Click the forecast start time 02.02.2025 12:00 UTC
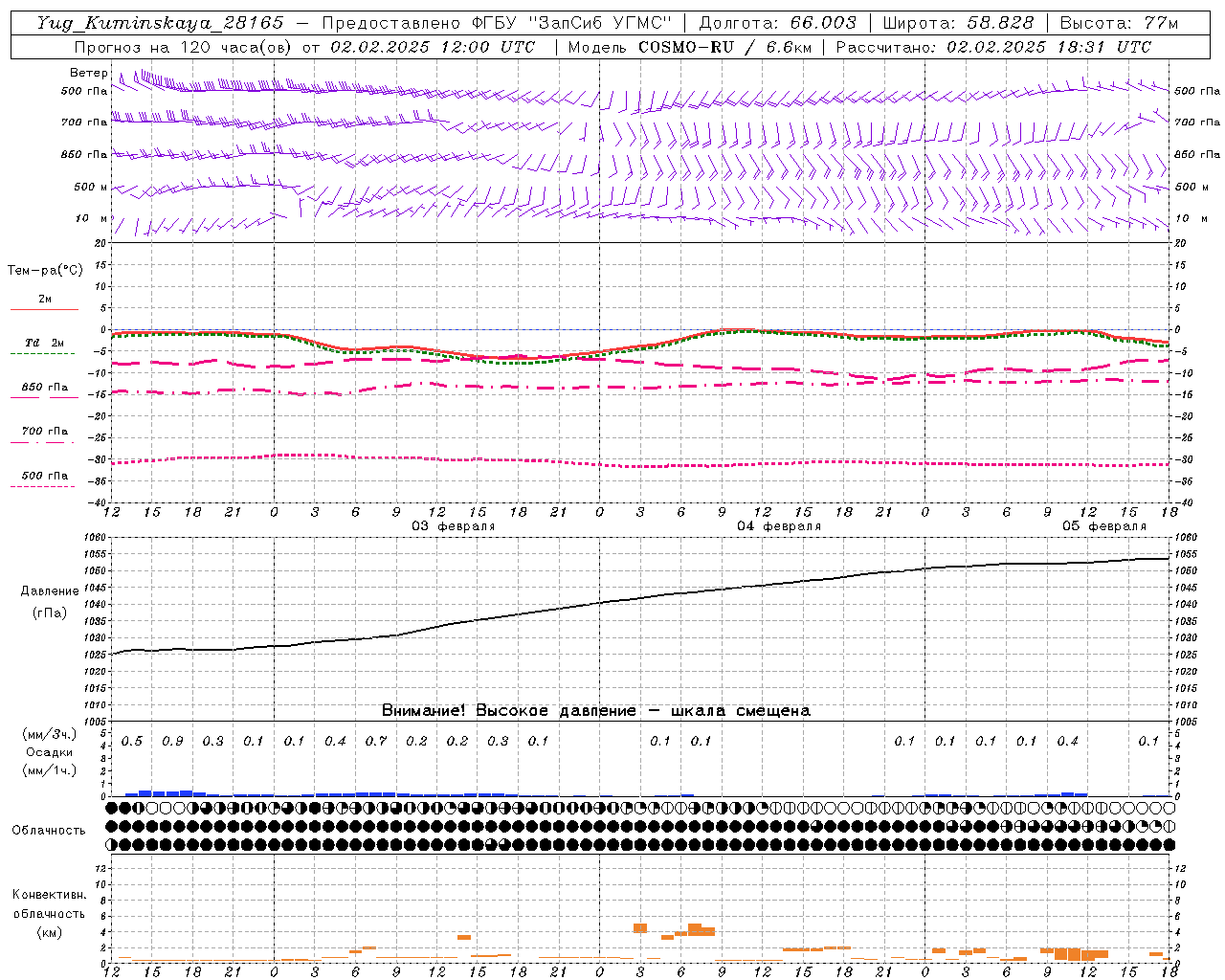The height and width of the screenshot is (980, 1225). [x=433, y=47]
